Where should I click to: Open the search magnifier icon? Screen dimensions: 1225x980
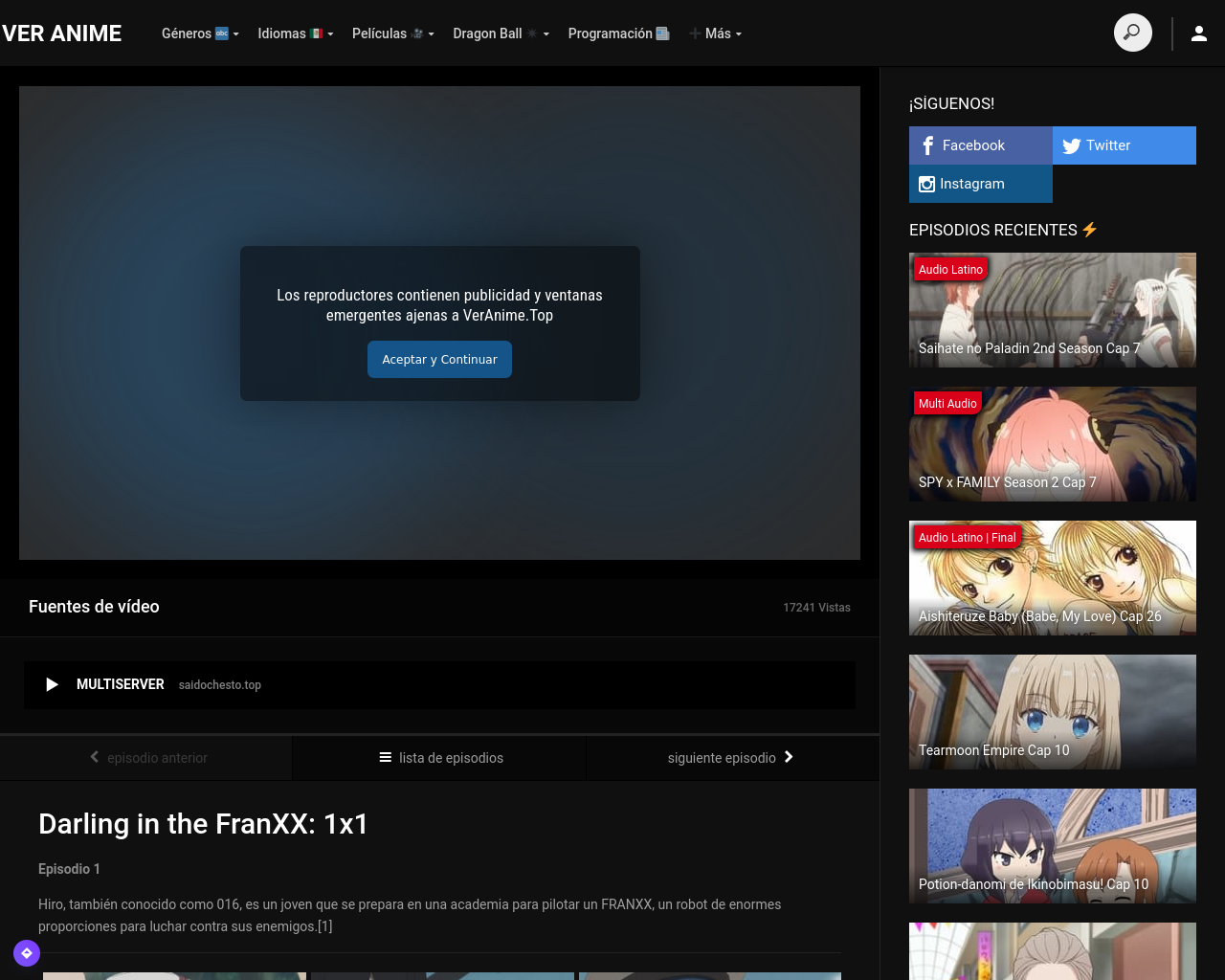pyautogui.click(x=1132, y=33)
